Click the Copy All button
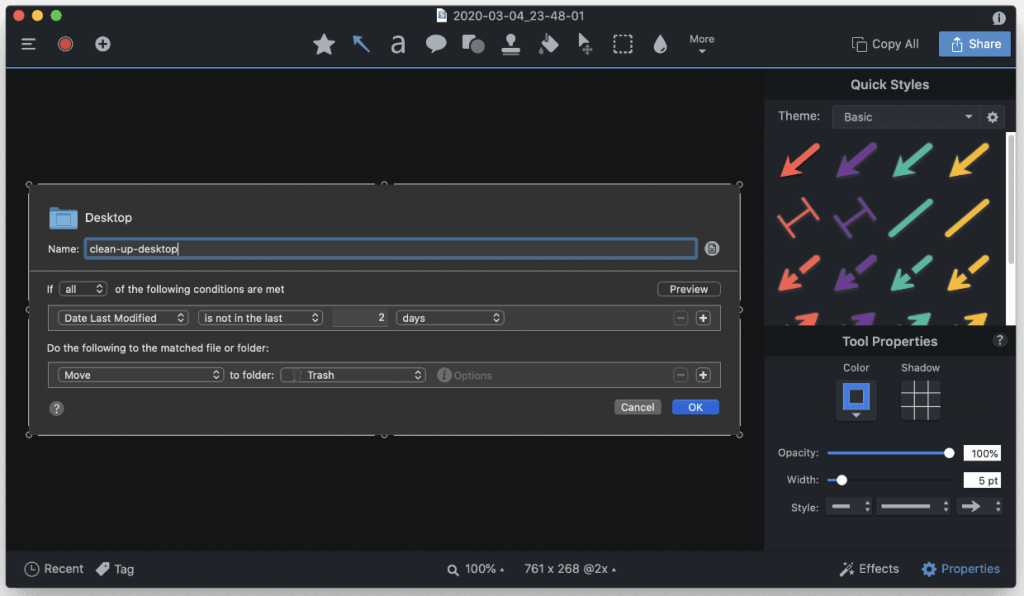Screen dimensions: 1024x596 pos(885,44)
